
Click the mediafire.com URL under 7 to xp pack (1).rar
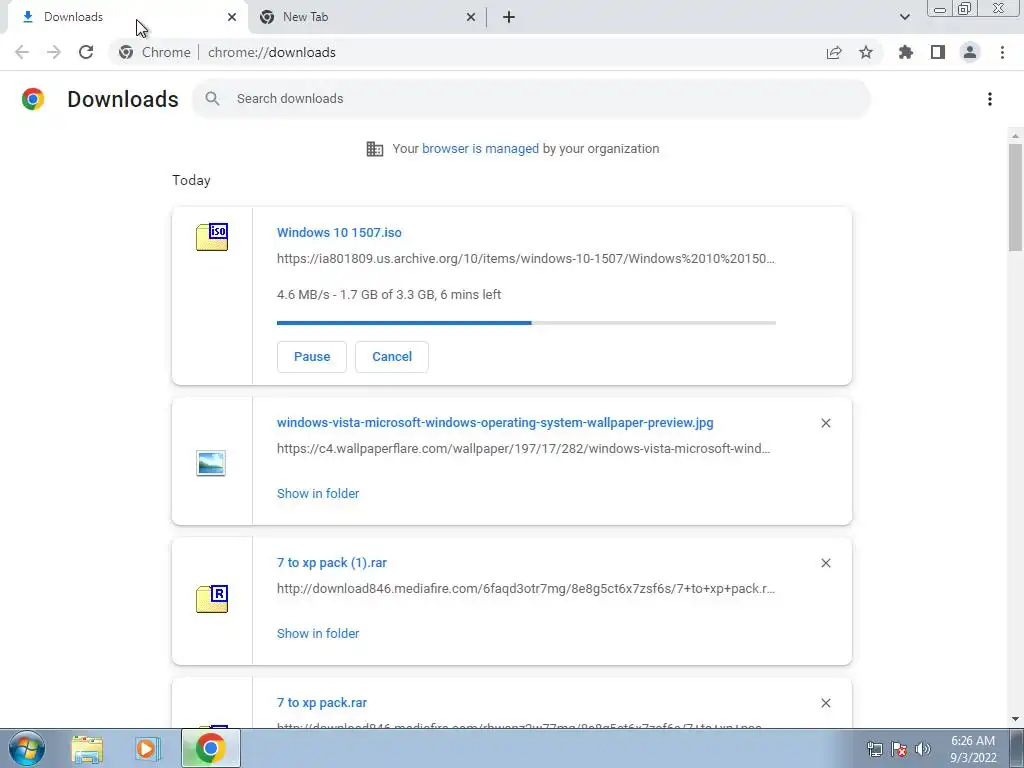pyautogui.click(x=526, y=588)
